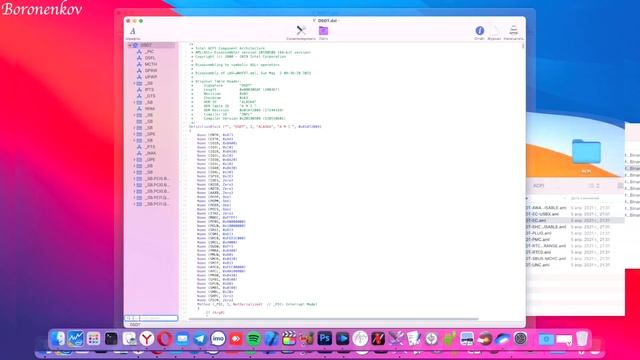Select T-UNC.aml file in Finder
This screenshot has width=640, height=360.
click(x=538, y=265)
